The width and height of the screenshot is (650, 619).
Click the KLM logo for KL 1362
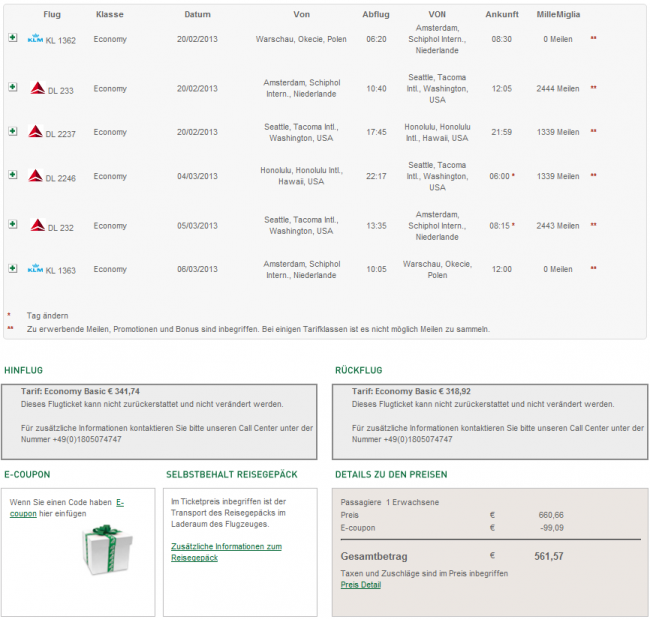(x=35, y=40)
